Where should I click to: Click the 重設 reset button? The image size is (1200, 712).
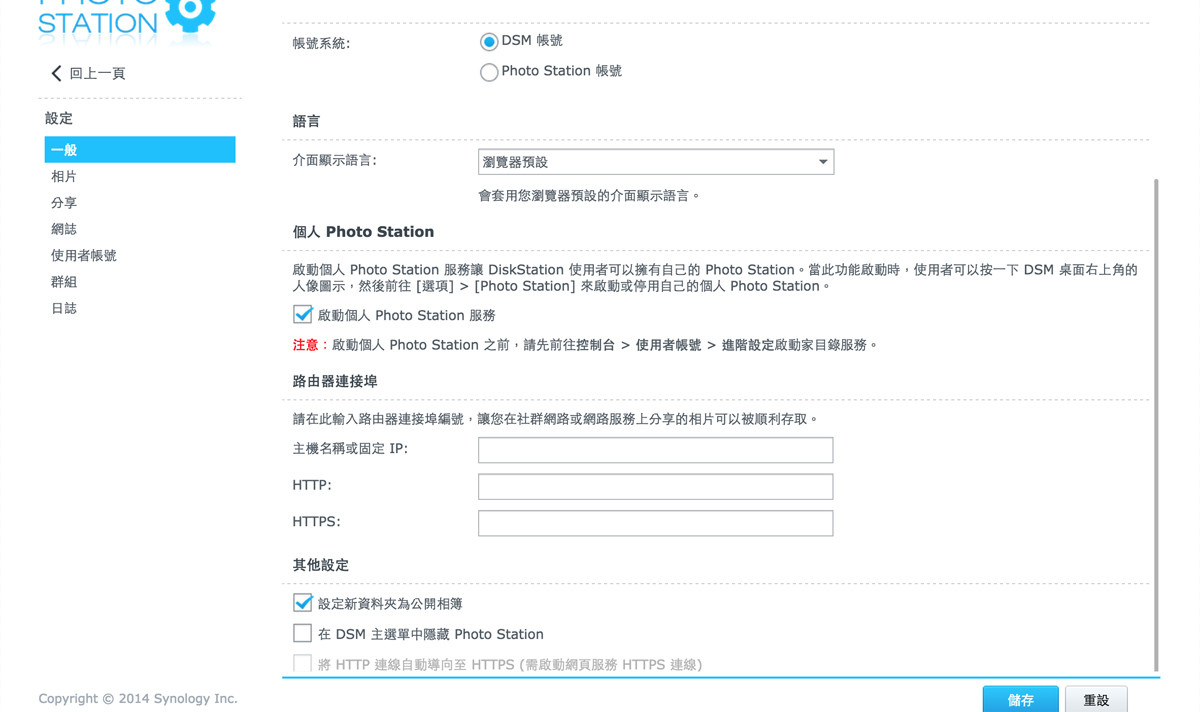[1096, 700]
